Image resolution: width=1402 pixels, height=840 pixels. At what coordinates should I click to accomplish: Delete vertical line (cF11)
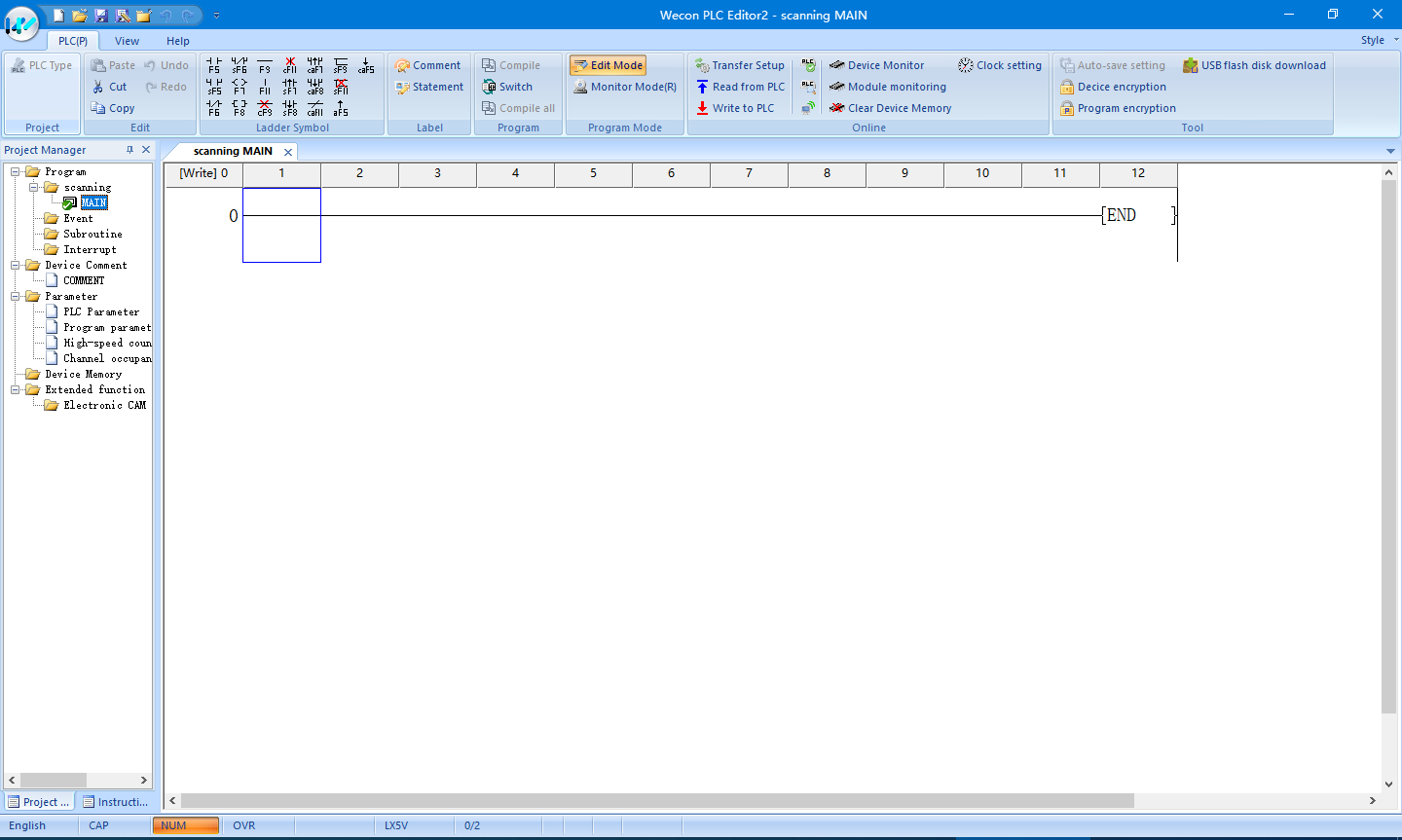click(290, 65)
